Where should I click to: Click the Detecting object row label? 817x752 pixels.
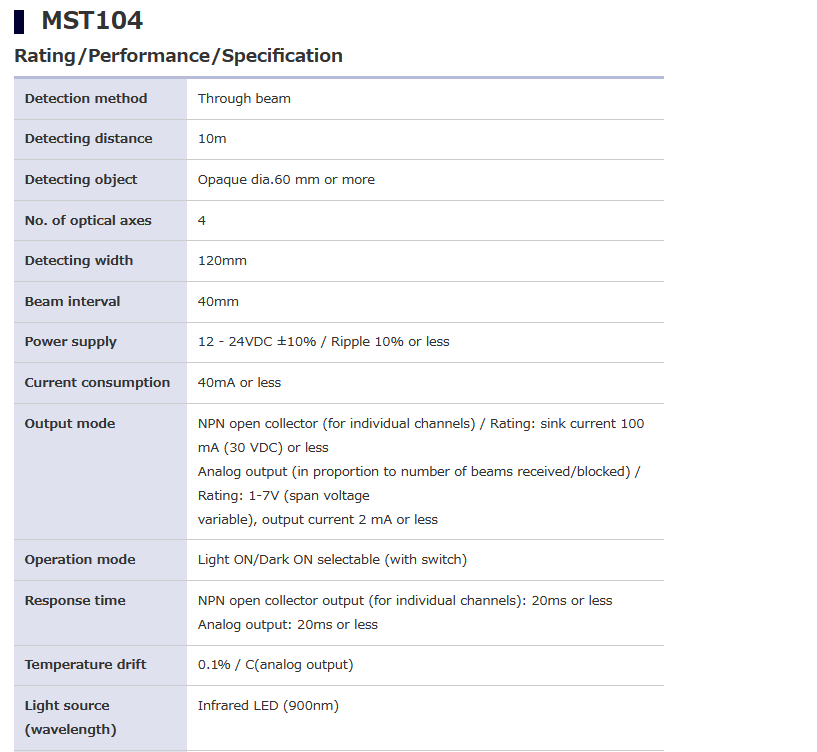pos(81,180)
